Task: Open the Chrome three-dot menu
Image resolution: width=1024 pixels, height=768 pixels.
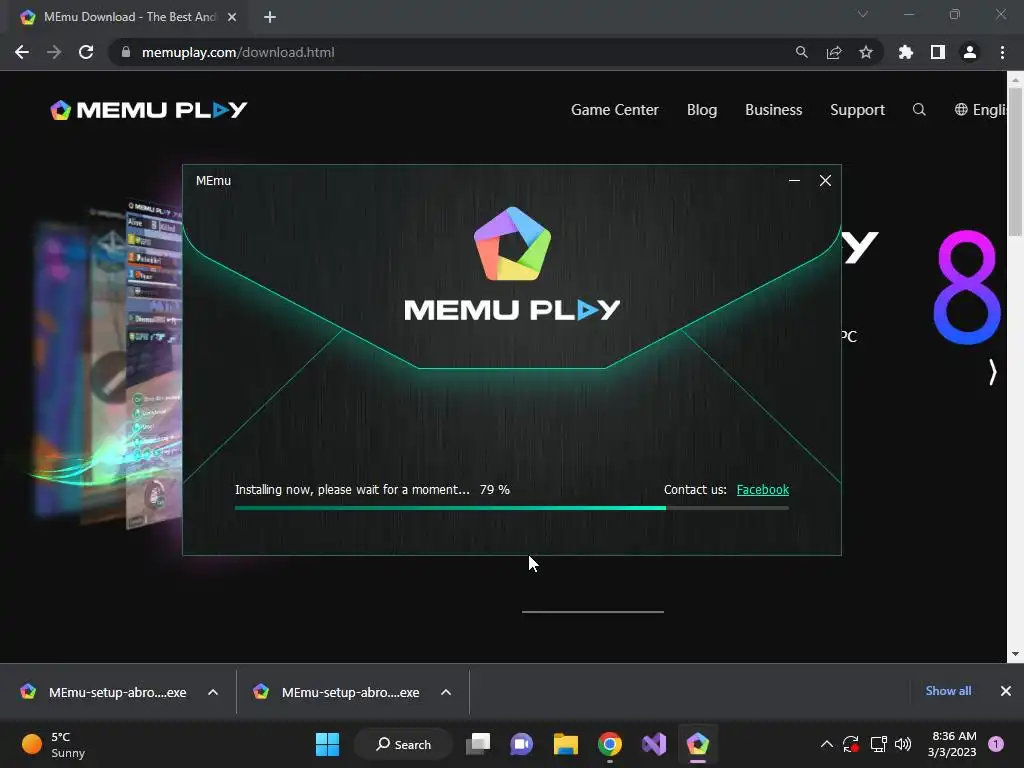Action: point(1002,52)
